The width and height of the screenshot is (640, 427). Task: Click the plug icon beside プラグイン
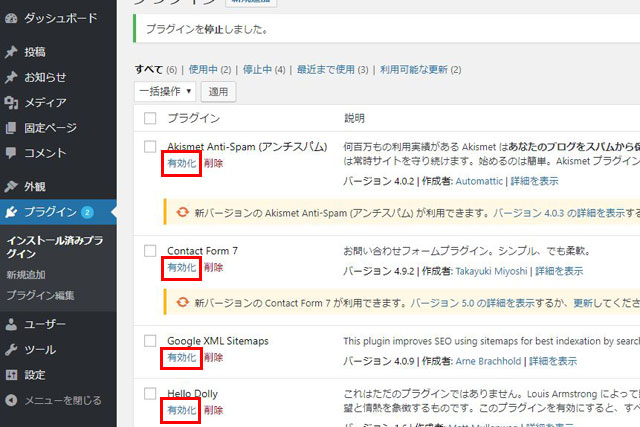pyautogui.click(x=11, y=212)
